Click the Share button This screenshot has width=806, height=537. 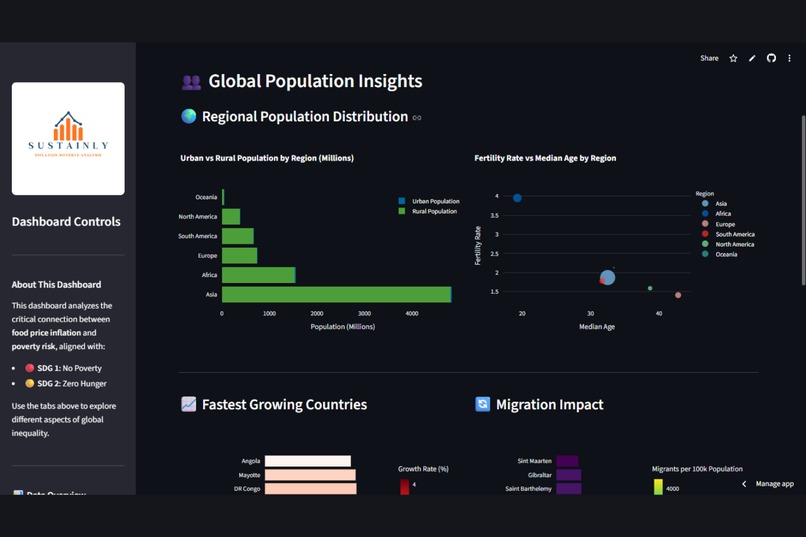click(x=709, y=59)
